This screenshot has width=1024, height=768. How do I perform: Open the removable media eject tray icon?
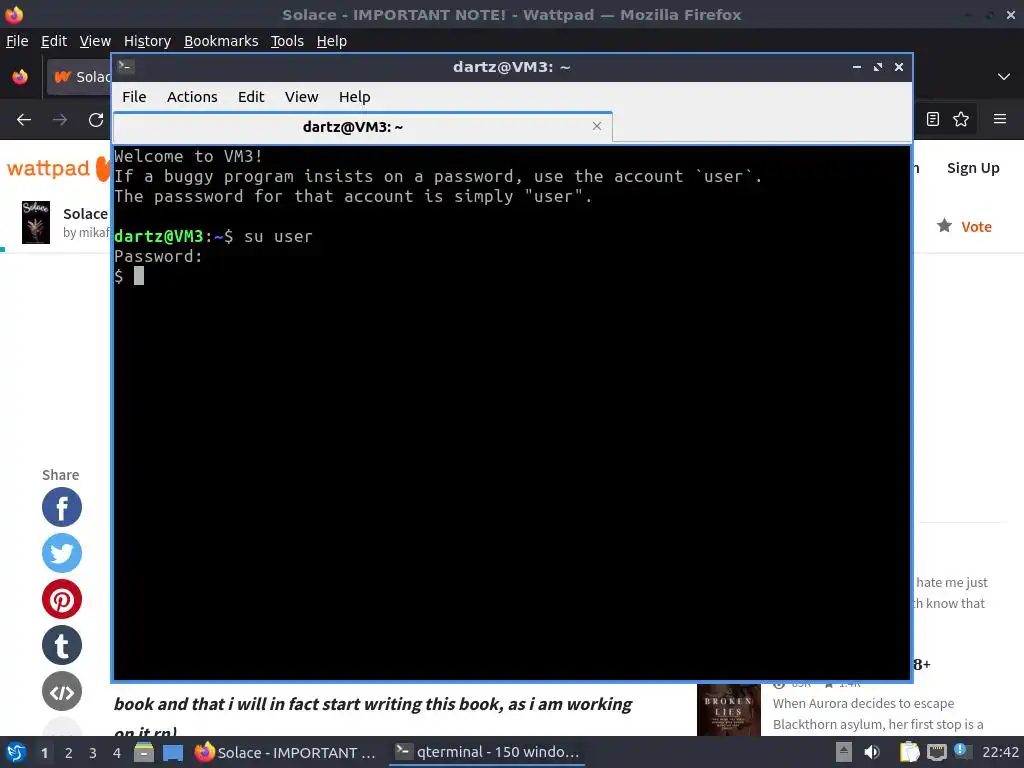click(x=844, y=752)
